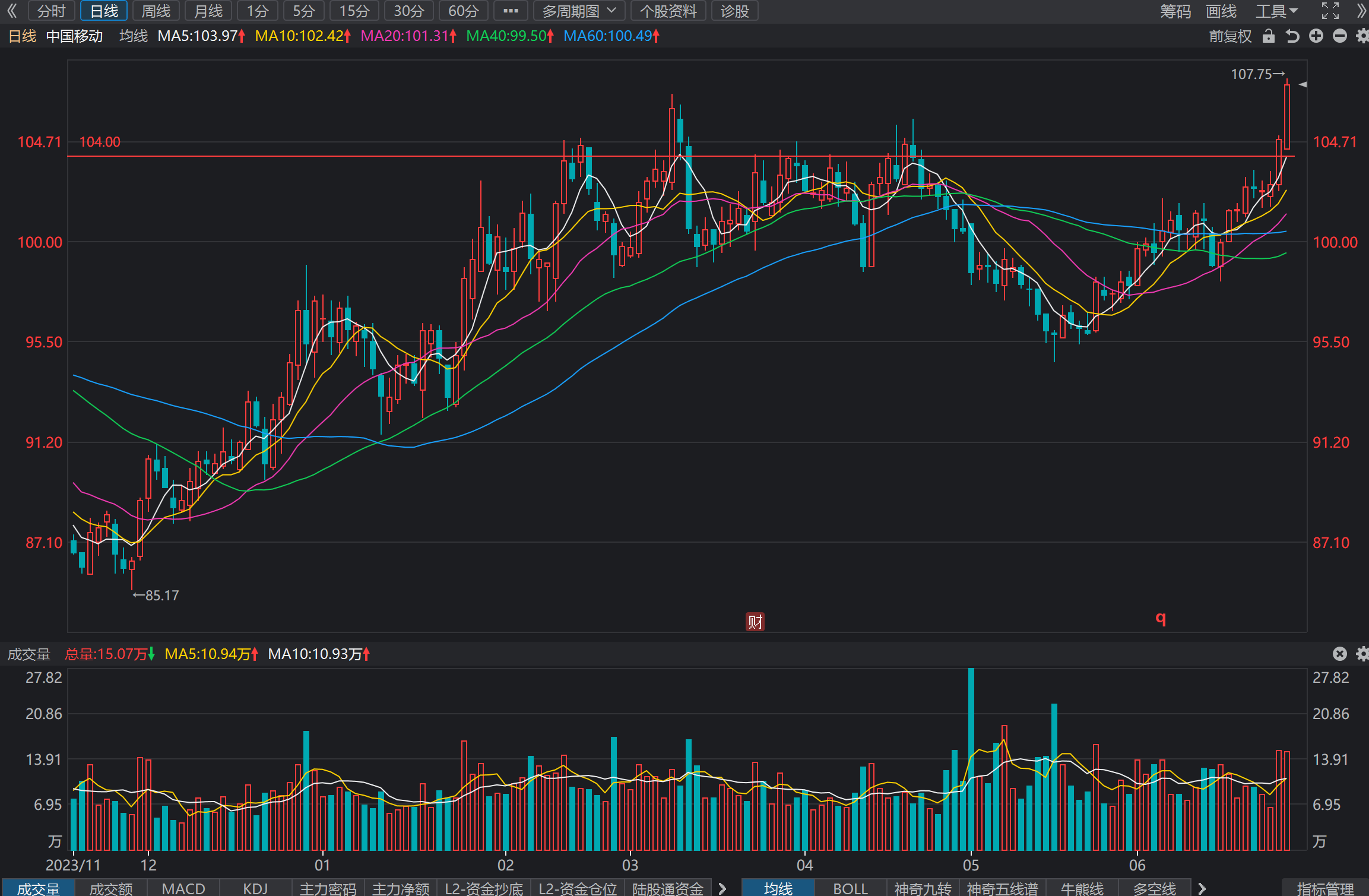The height and width of the screenshot is (896, 1369).
Task: Click the MA40:99.50 legend value
Action: pos(510,36)
